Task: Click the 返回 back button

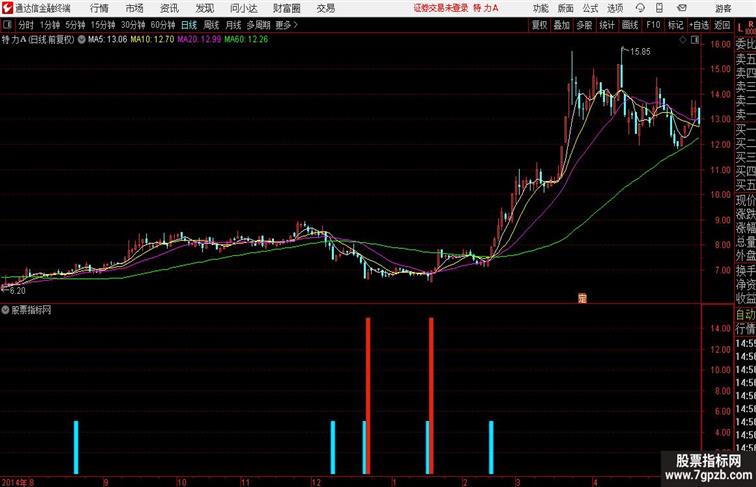Action: [722, 25]
